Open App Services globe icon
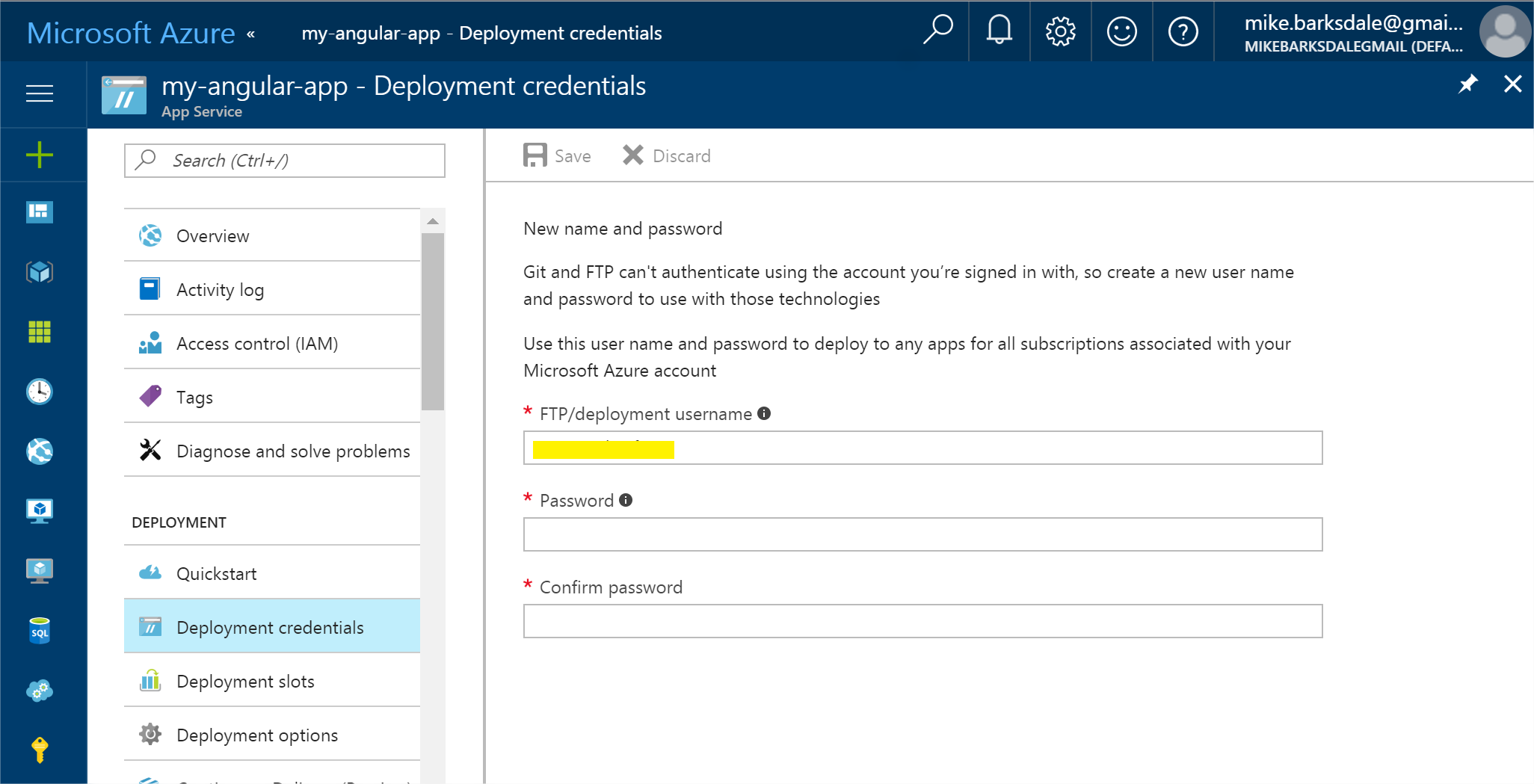This screenshot has height=784, width=1534. coord(39,451)
